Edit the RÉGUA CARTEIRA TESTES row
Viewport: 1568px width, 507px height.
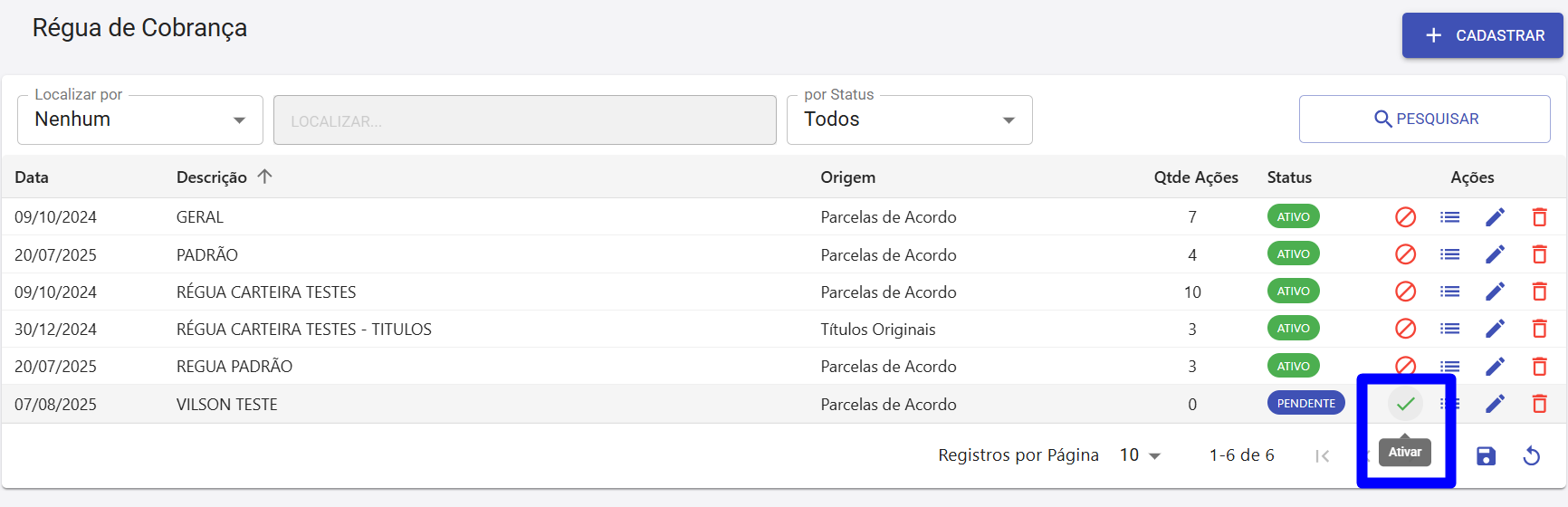click(x=1495, y=292)
